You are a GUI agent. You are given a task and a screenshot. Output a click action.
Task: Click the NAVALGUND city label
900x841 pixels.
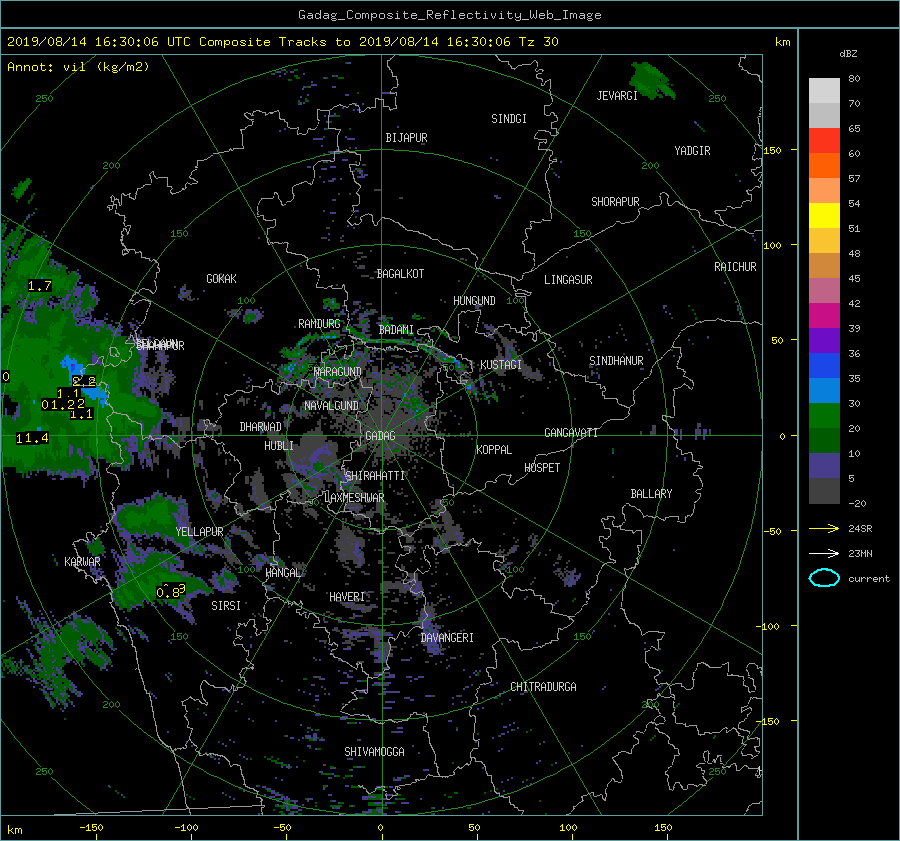[331, 406]
